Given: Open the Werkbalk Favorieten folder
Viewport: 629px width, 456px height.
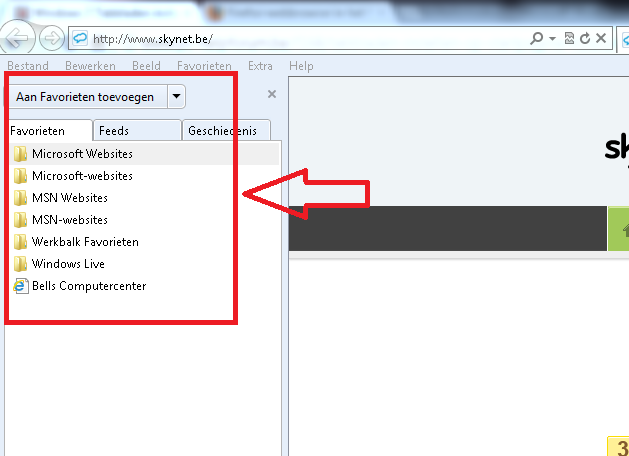Looking at the screenshot, I should (144, 242).
